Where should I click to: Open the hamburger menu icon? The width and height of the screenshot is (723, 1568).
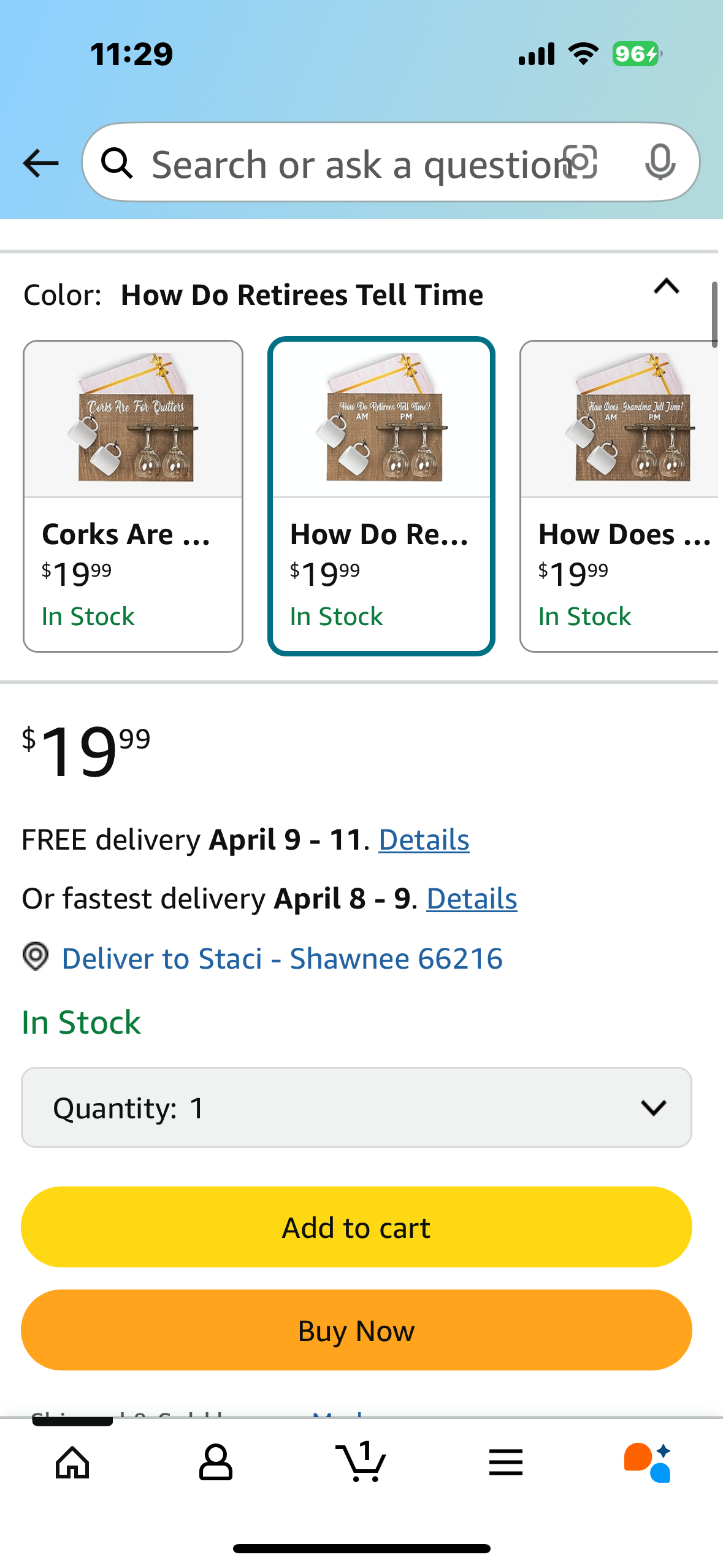point(506,1462)
